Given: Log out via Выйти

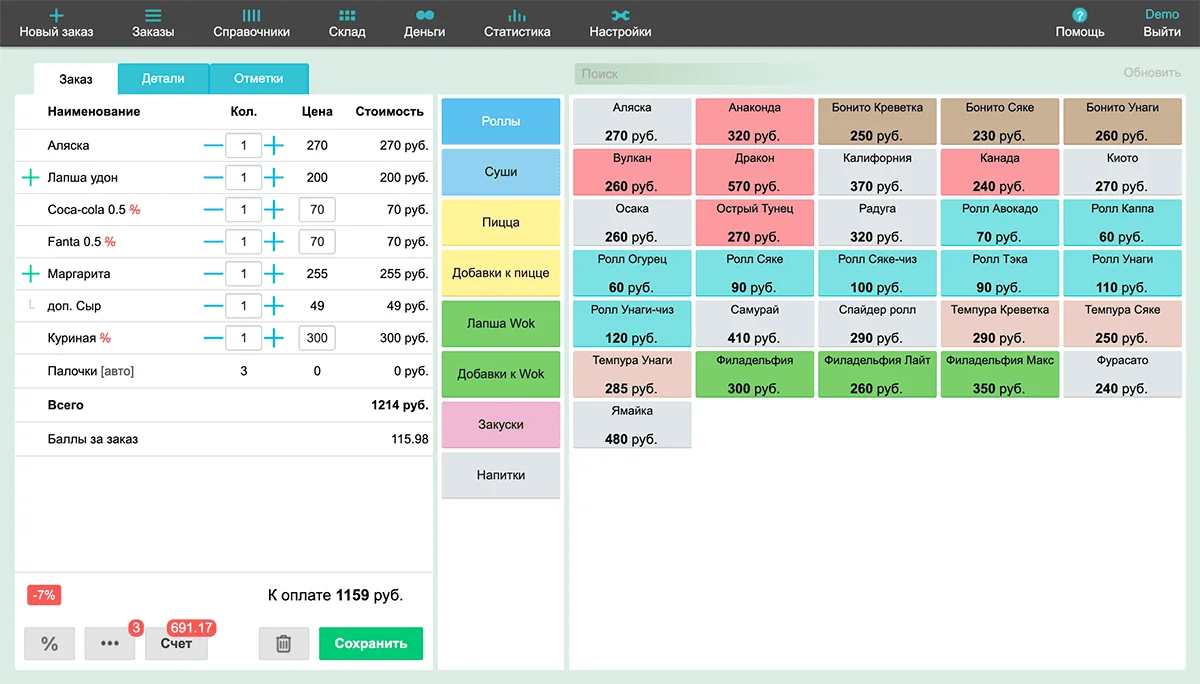Looking at the screenshot, I should 1162,31.
